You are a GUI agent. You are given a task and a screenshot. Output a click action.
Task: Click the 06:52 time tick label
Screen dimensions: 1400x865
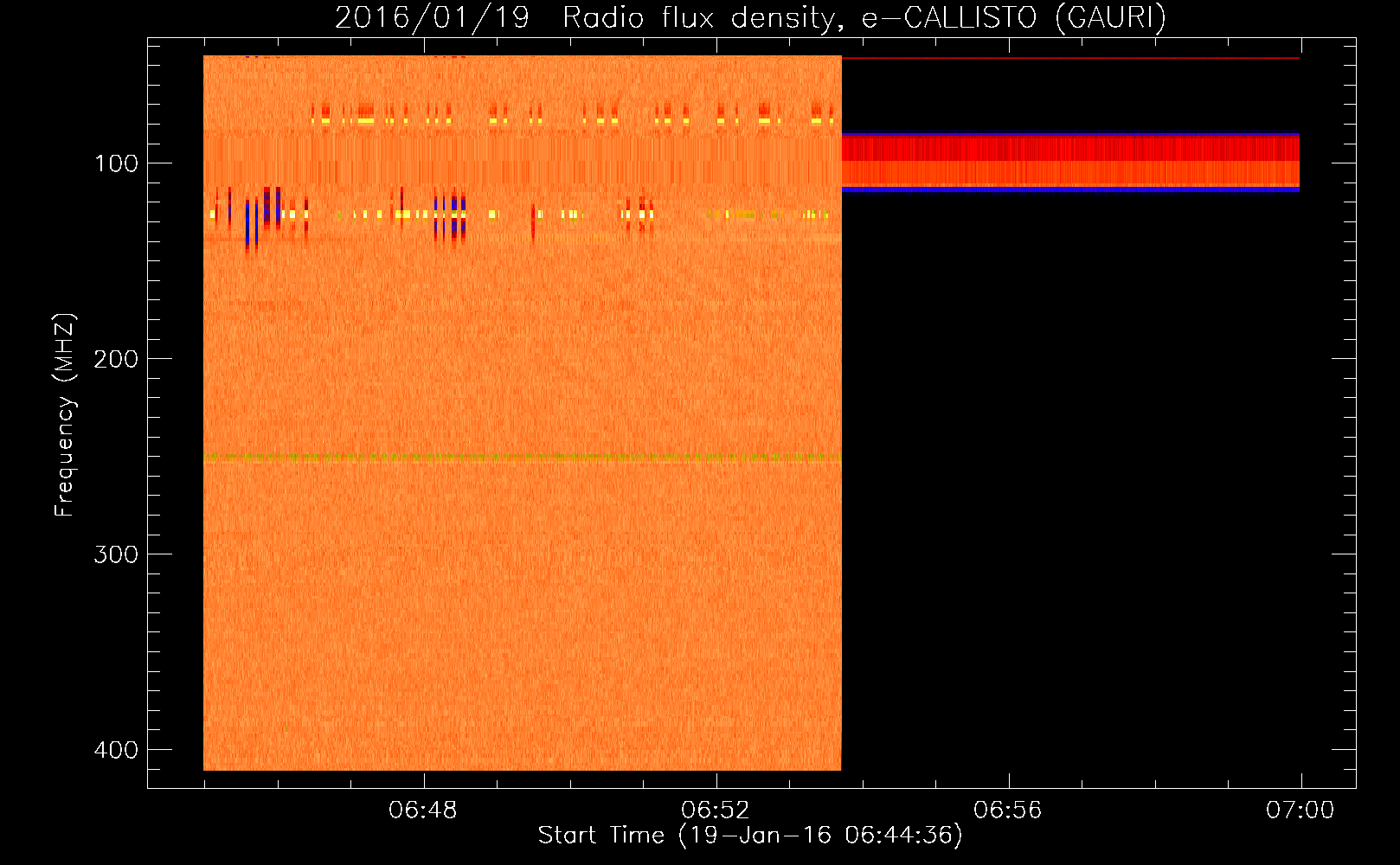pyautogui.click(x=716, y=811)
